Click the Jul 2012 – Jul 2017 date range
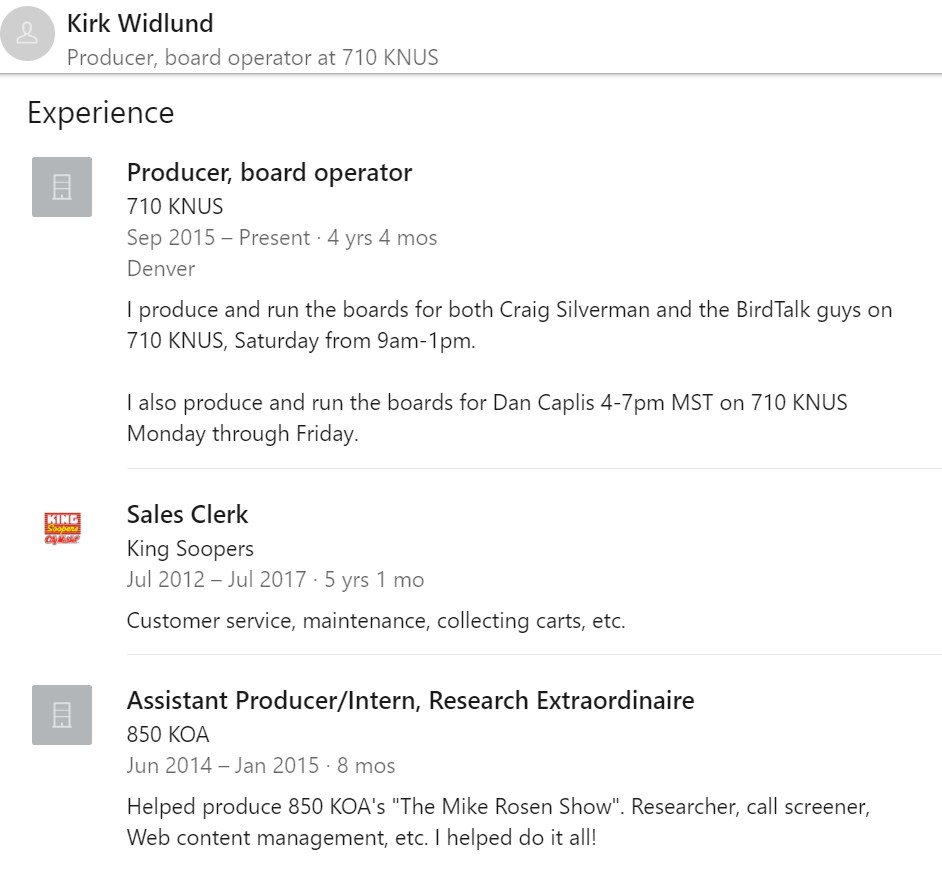 (x=216, y=580)
